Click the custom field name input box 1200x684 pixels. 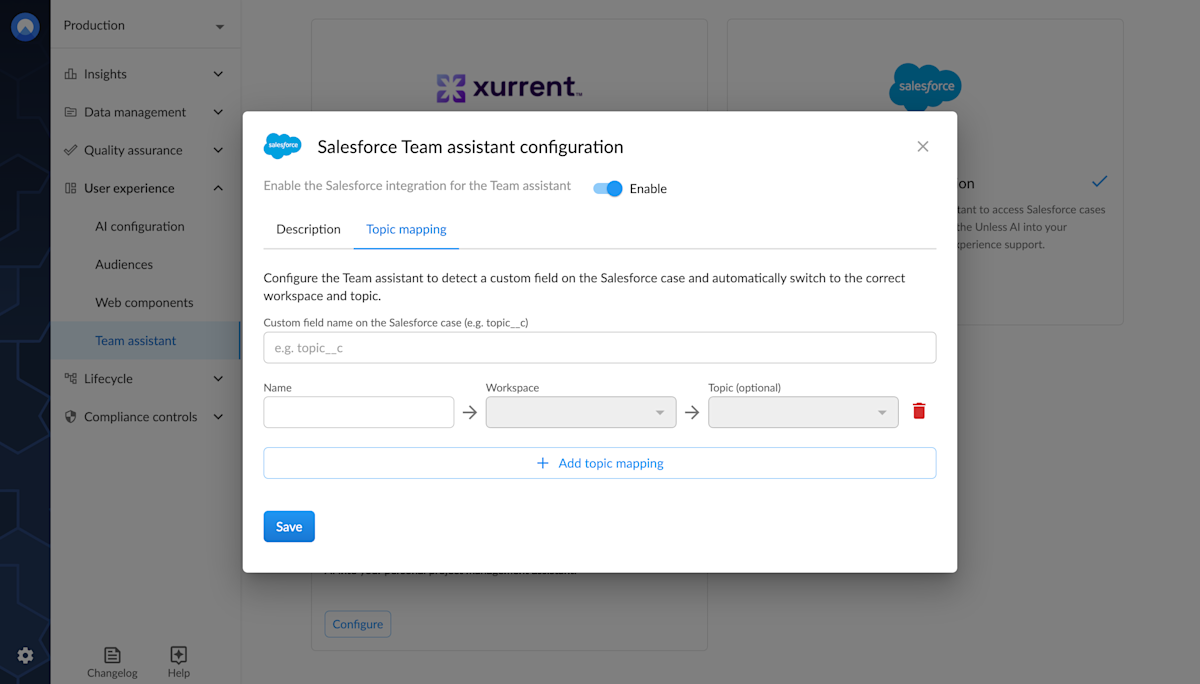(599, 347)
